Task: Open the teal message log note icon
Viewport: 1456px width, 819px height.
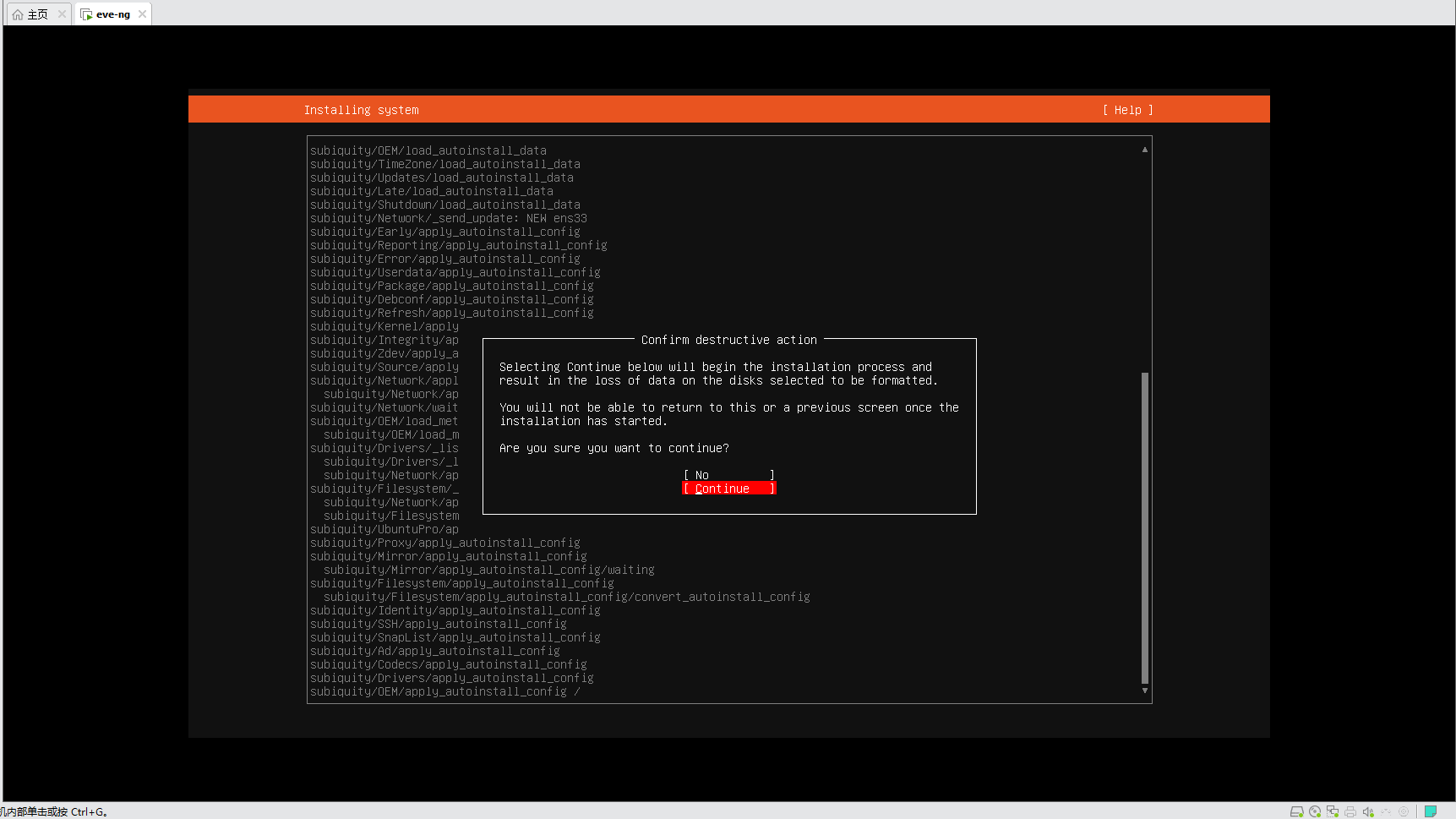Action: coord(1431,811)
